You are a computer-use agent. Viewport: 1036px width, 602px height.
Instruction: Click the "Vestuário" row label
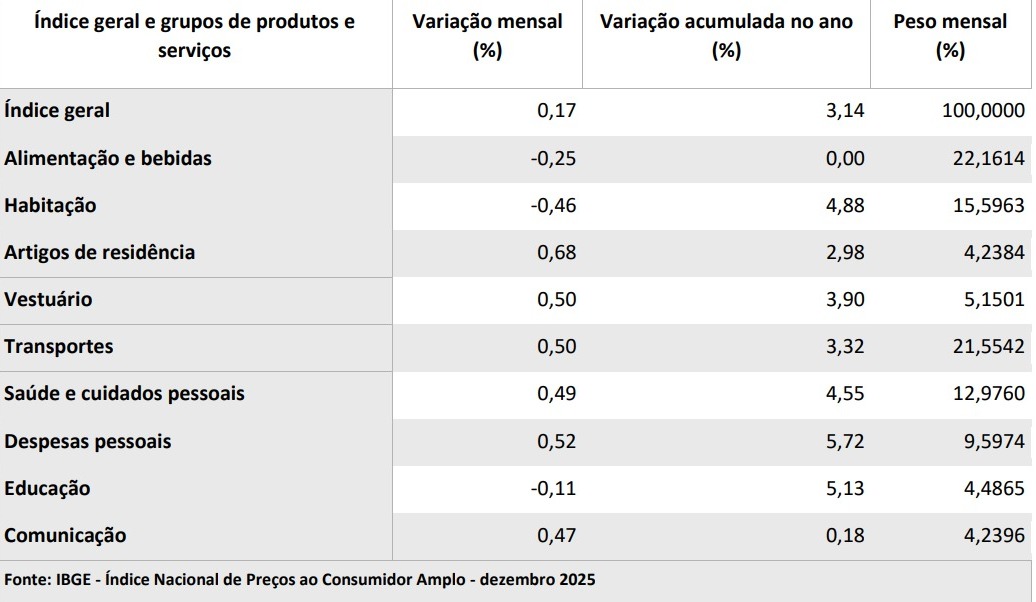(x=48, y=299)
